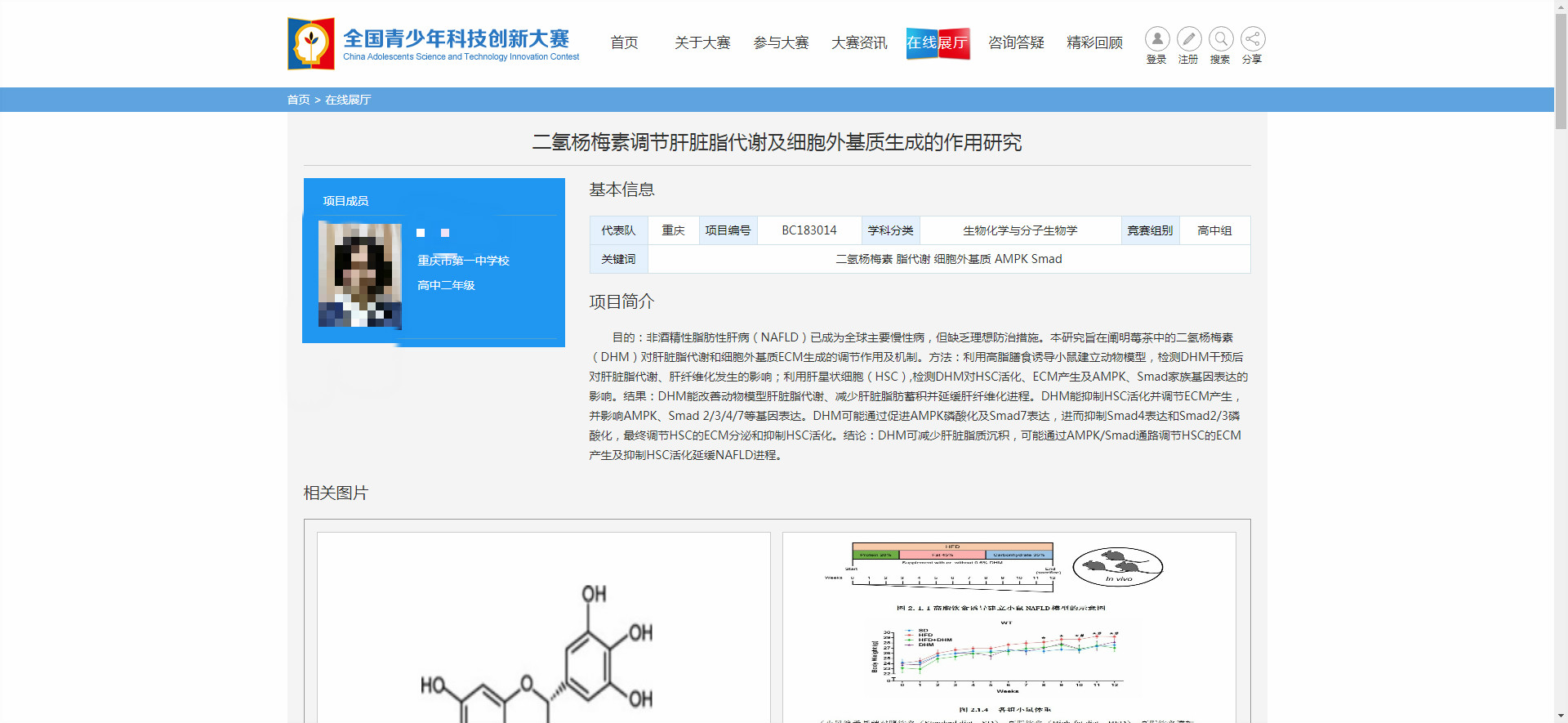This screenshot has width=1568, height=723.
Task: Select the 在线展厅 highlighted tab
Action: (x=938, y=42)
